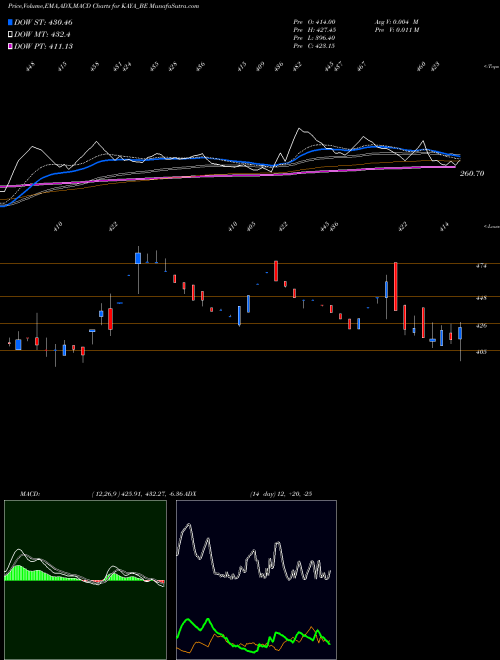Click the 'Pre L: 396.40' low value
The height and width of the screenshot is (660, 500).
(314, 38)
